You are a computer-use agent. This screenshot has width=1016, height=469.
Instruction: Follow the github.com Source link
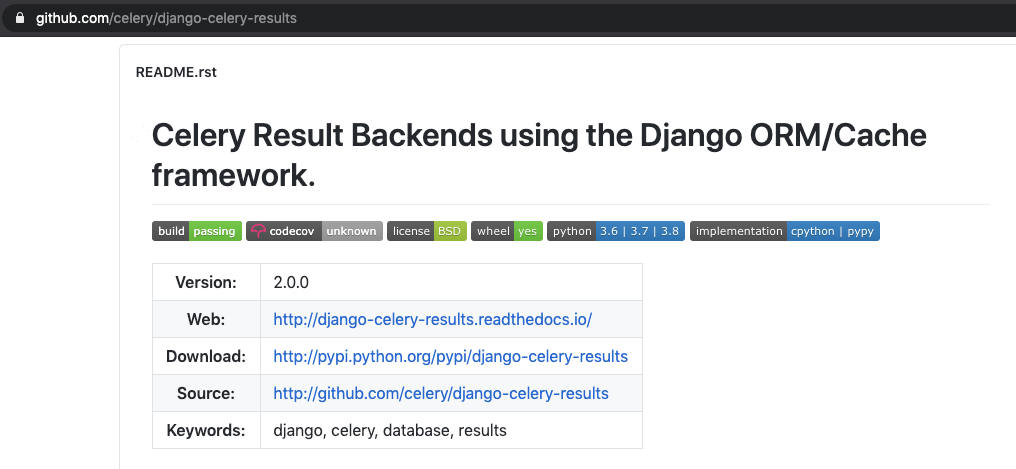point(440,393)
